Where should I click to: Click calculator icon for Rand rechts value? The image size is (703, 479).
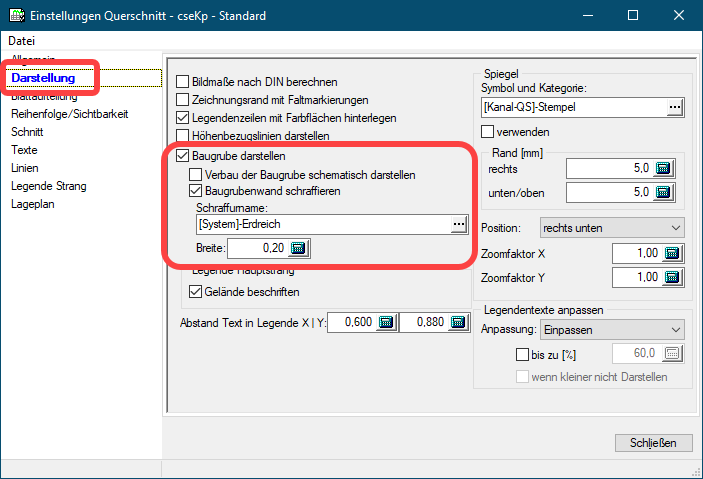671,167
